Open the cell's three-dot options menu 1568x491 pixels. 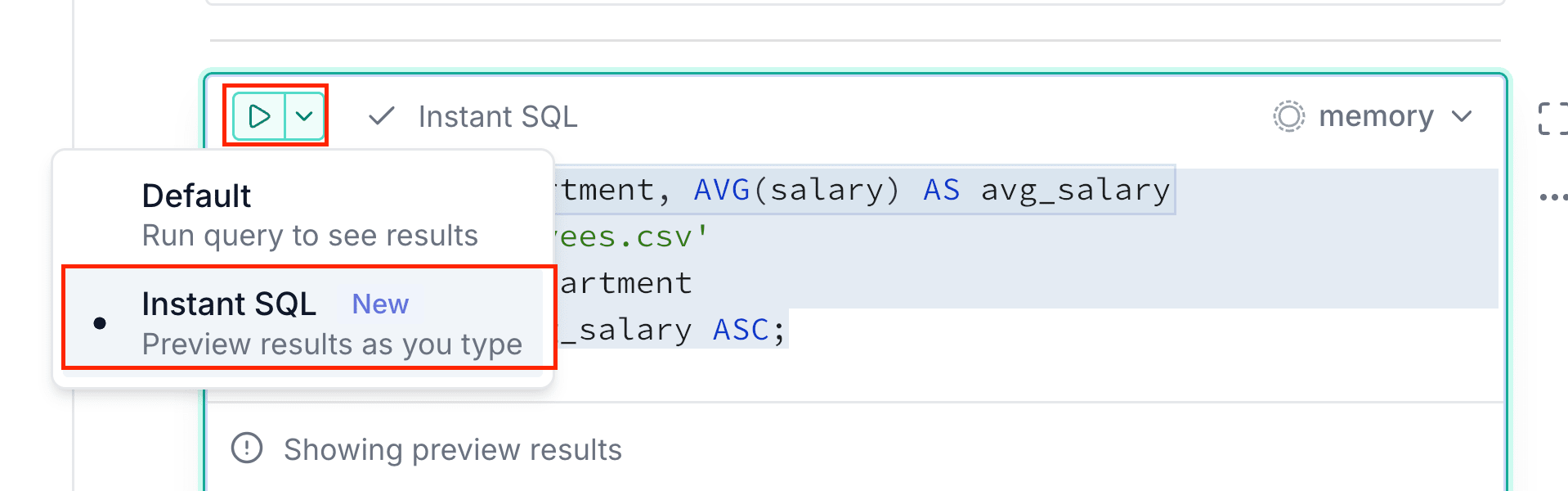tap(1552, 197)
